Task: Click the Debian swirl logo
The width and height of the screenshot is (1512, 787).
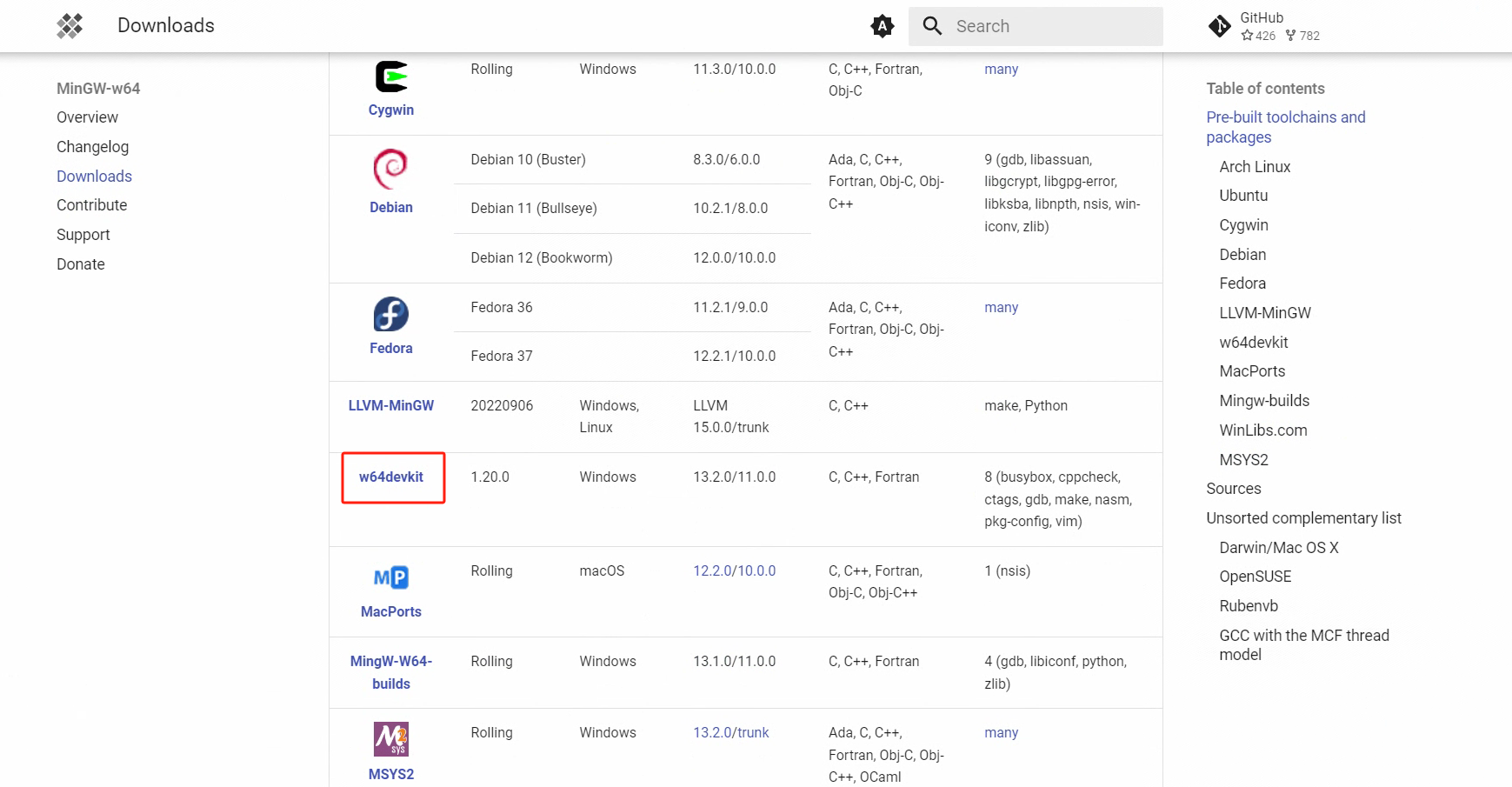Action: click(390, 169)
